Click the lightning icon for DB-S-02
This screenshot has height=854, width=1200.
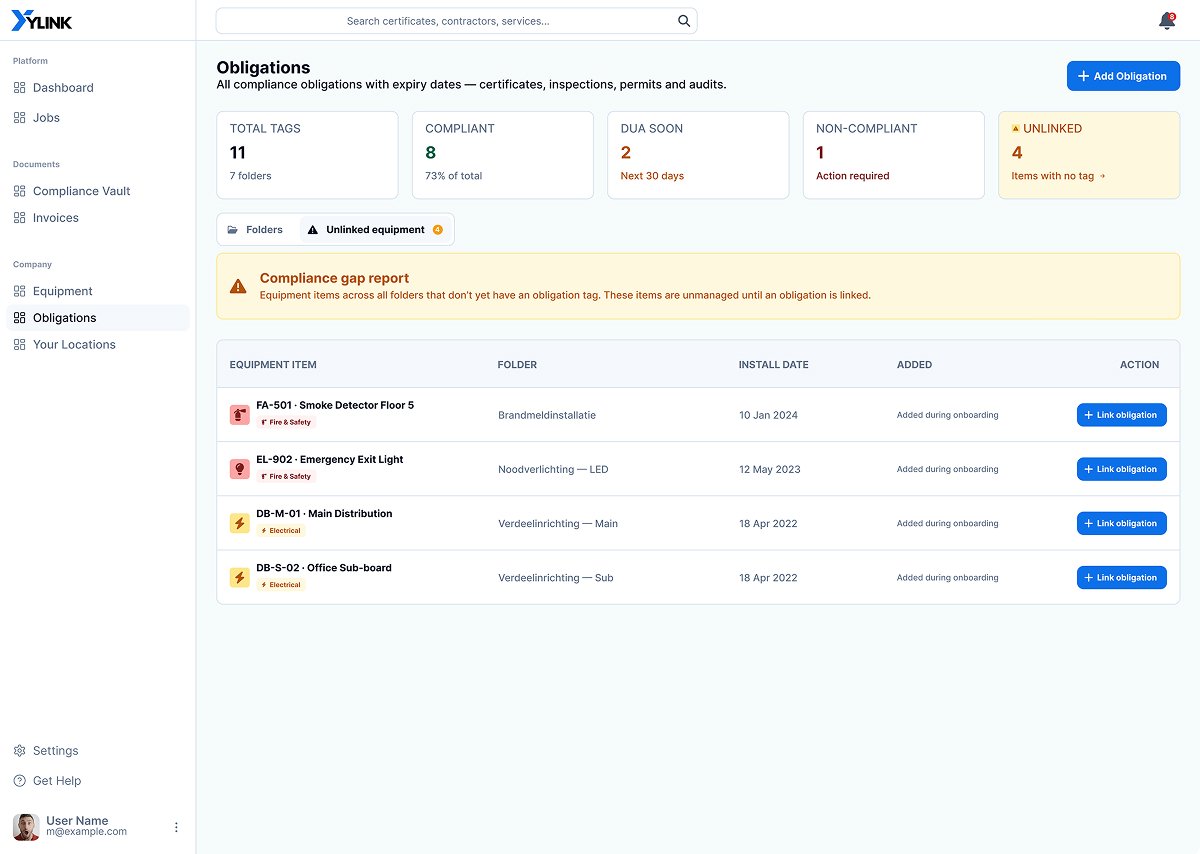tap(240, 577)
